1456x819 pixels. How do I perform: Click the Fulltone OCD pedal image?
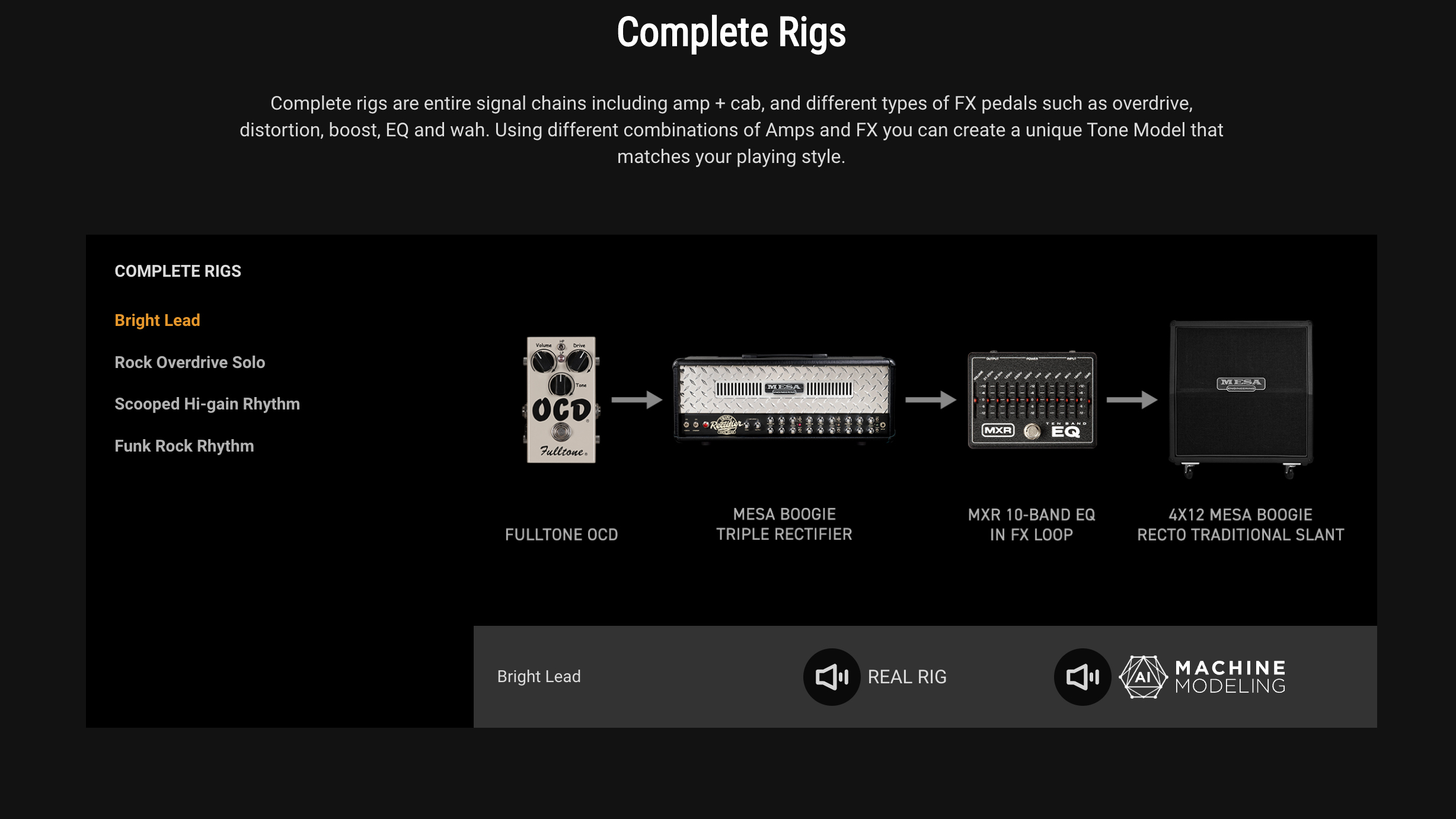[x=561, y=400]
